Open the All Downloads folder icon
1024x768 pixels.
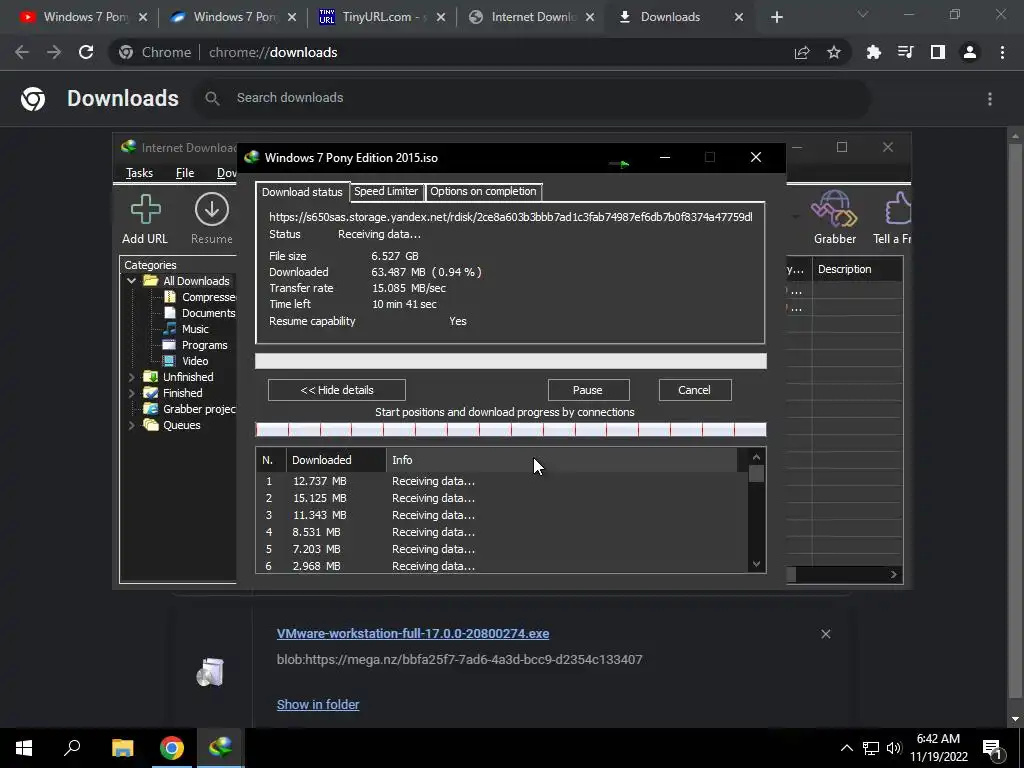coord(151,281)
